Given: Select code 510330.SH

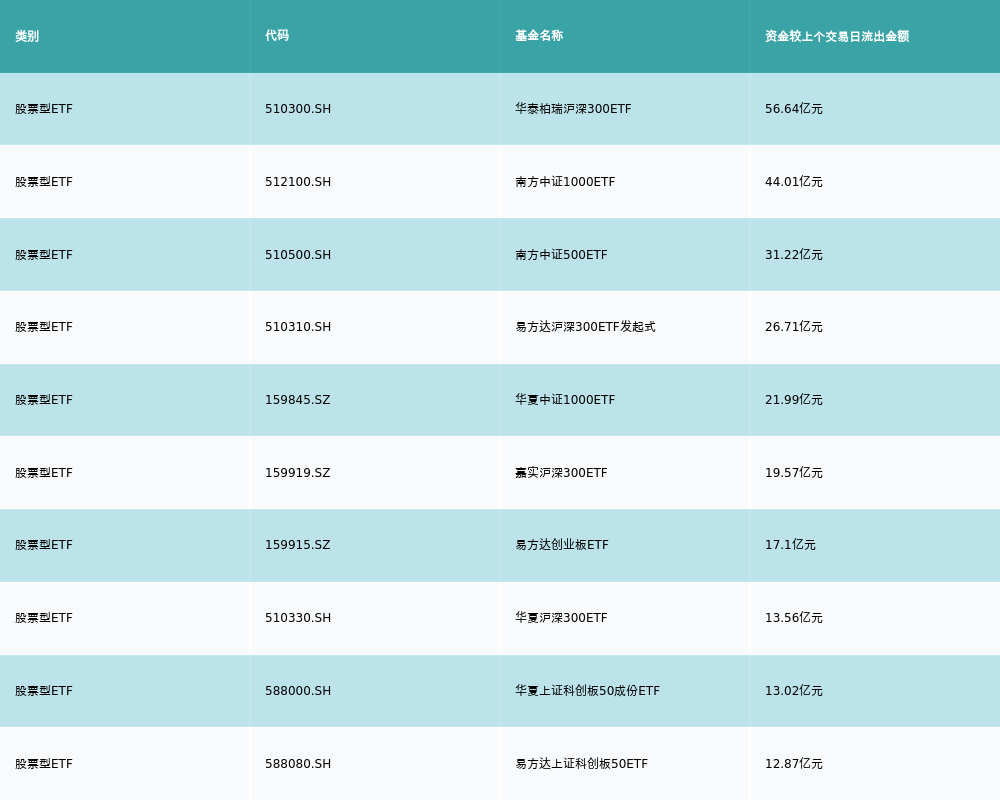Looking at the screenshot, I should (x=298, y=618).
